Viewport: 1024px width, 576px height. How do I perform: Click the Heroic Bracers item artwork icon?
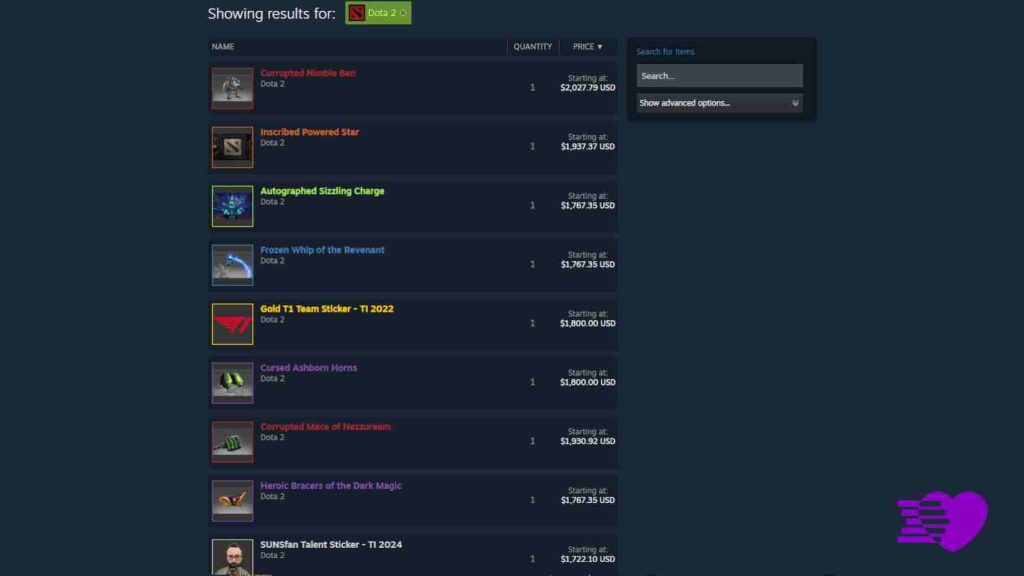(x=231, y=500)
